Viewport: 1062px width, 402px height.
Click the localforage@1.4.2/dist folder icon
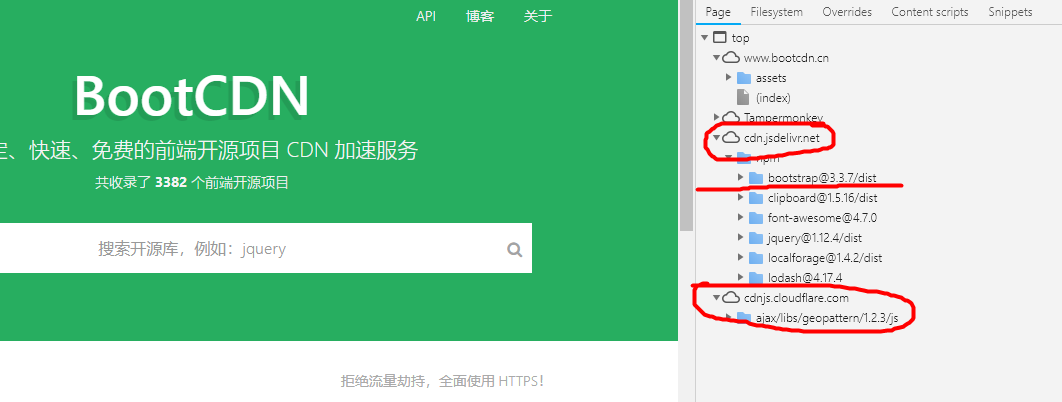[x=756, y=257]
